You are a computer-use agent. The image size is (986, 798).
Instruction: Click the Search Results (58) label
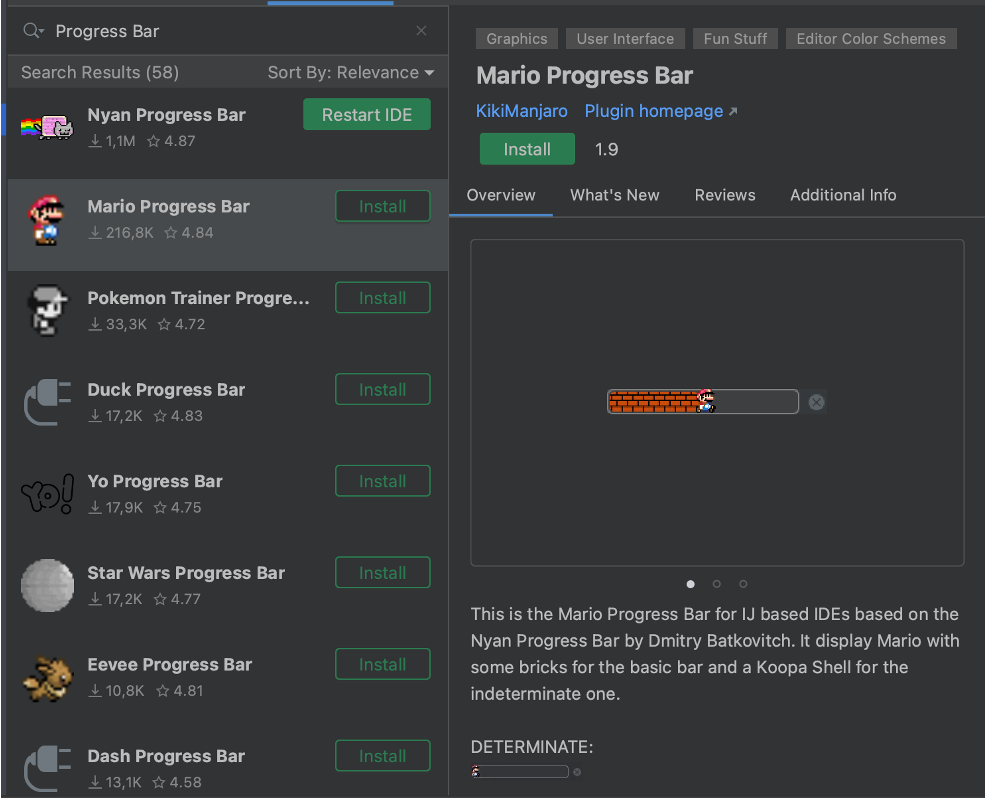pos(100,72)
